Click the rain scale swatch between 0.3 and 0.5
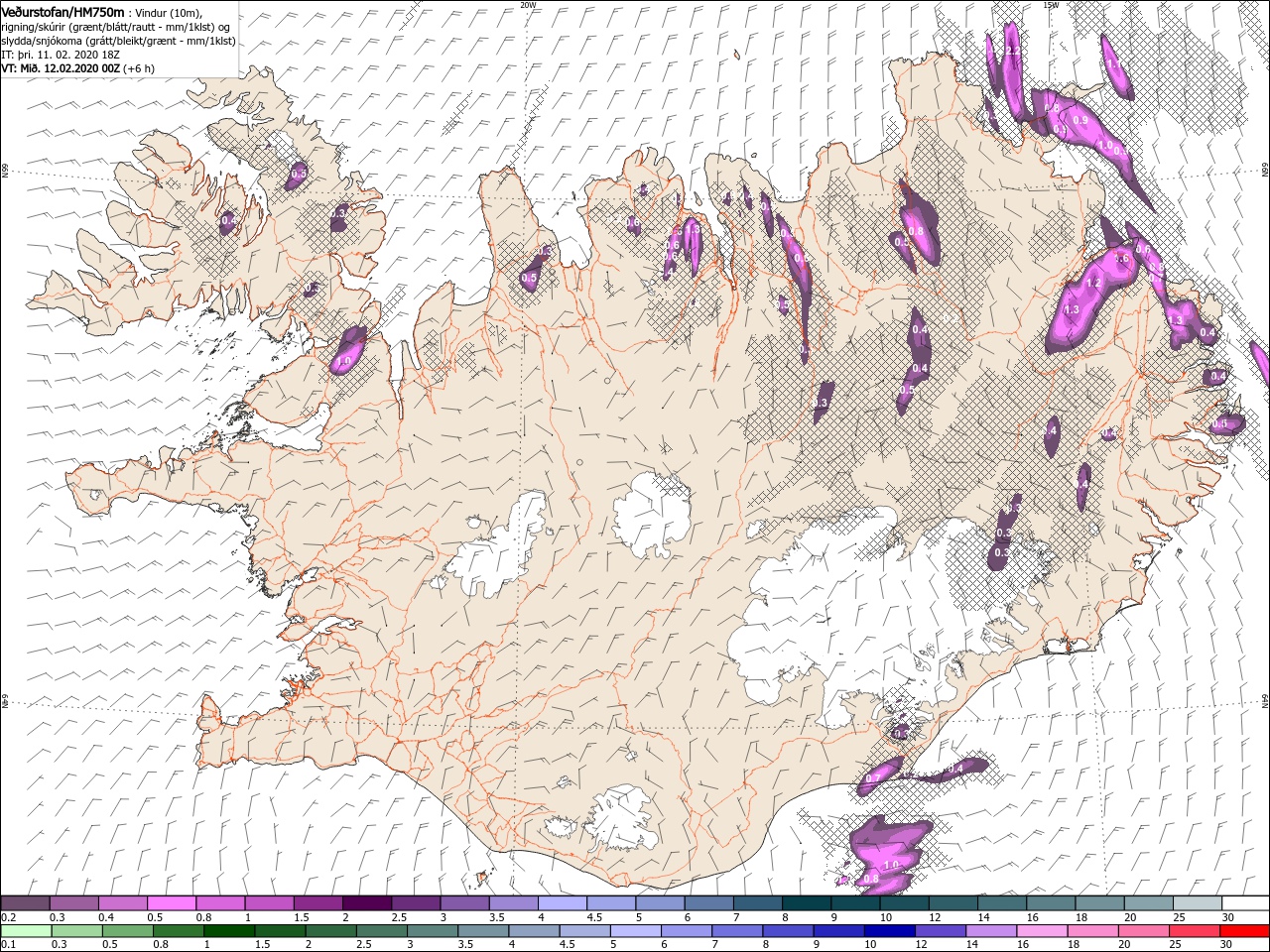 (74, 931)
